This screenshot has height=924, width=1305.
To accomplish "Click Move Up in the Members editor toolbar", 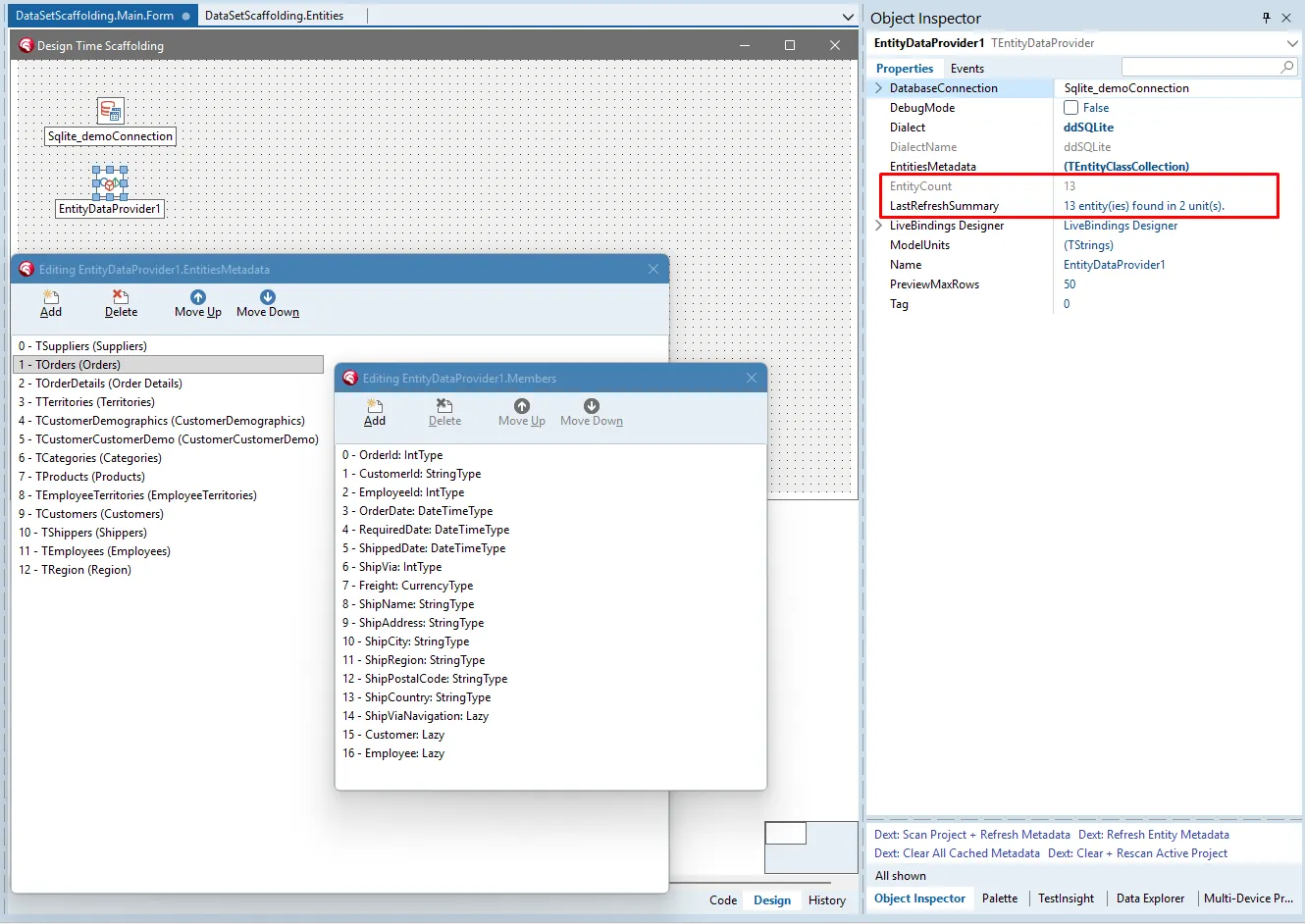I will click(522, 413).
